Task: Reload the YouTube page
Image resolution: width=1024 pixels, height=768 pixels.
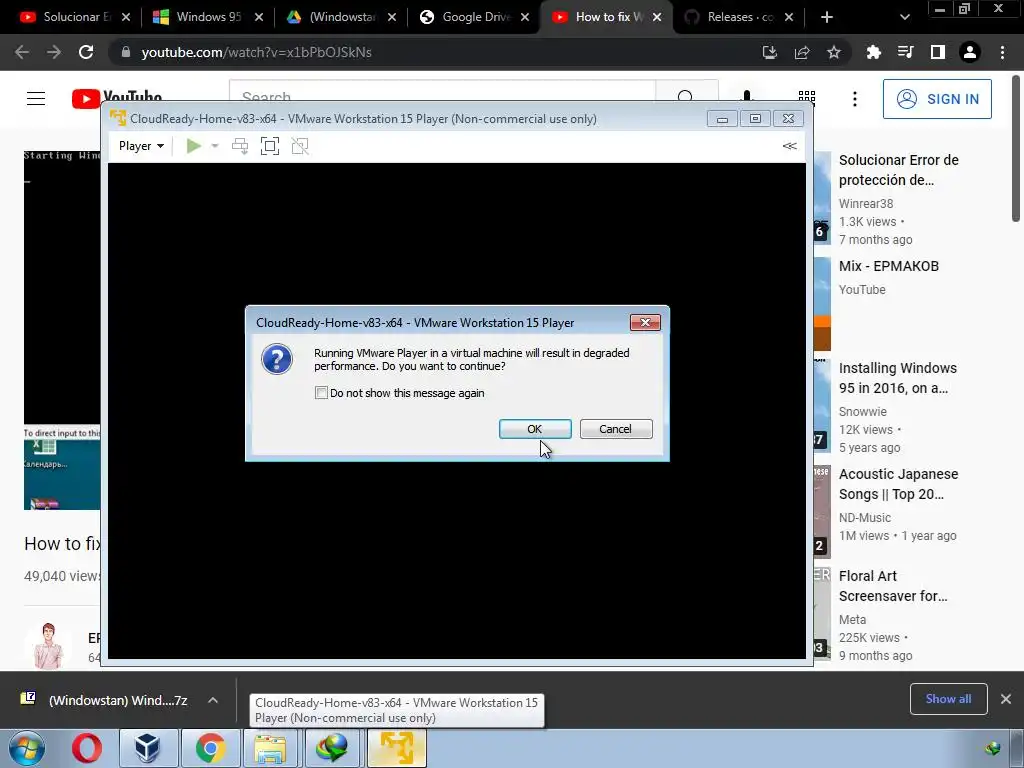Action: (x=86, y=52)
